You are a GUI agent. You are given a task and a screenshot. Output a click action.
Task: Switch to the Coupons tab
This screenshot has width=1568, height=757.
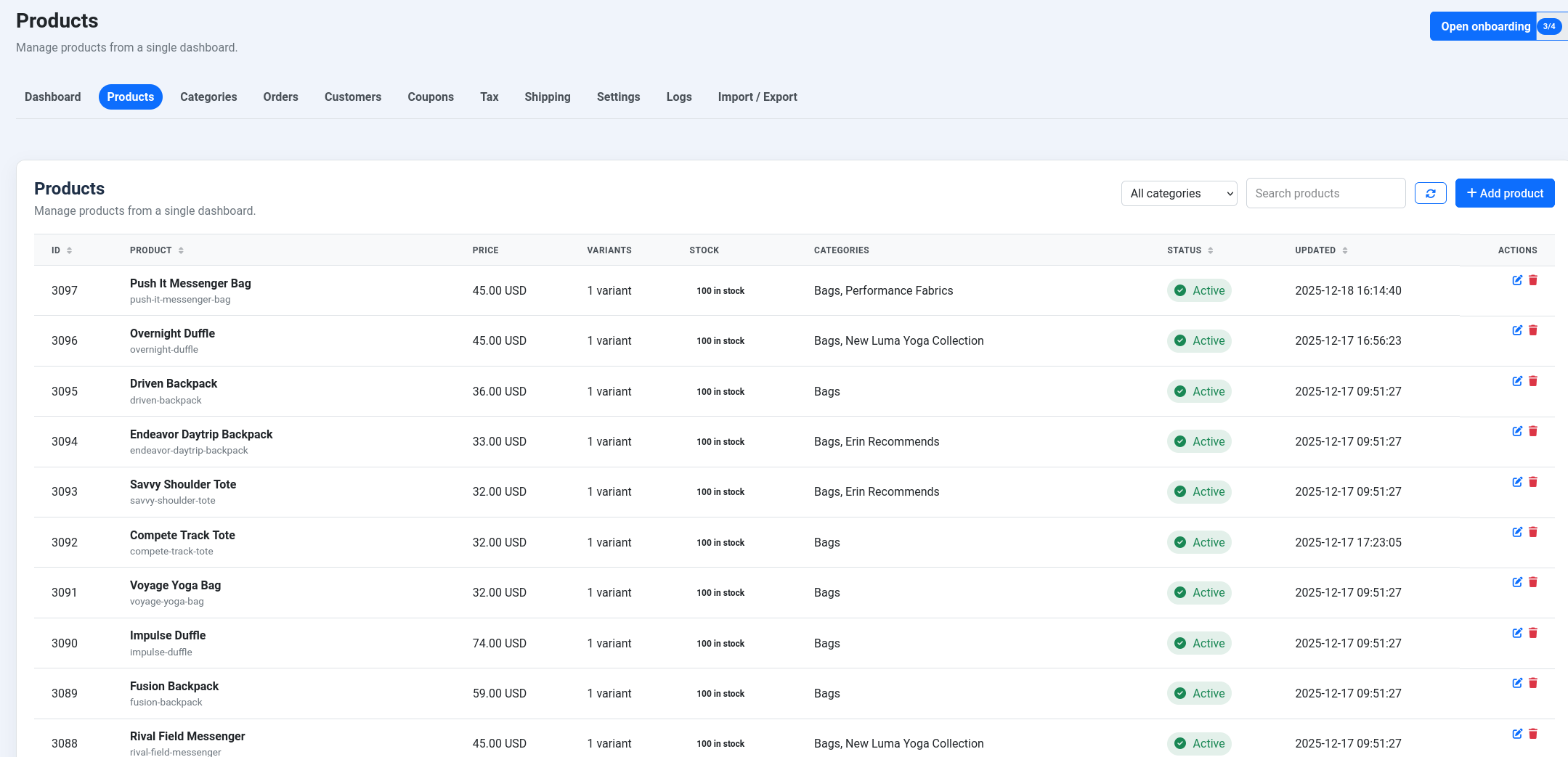[x=431, y=97]
